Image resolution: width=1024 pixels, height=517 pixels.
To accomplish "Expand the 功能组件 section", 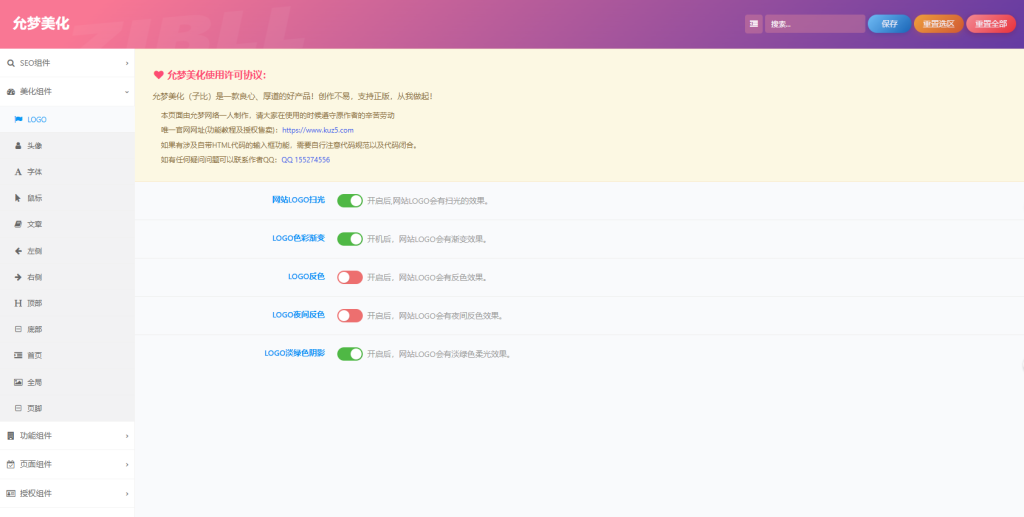I will [x=67, y=435].
